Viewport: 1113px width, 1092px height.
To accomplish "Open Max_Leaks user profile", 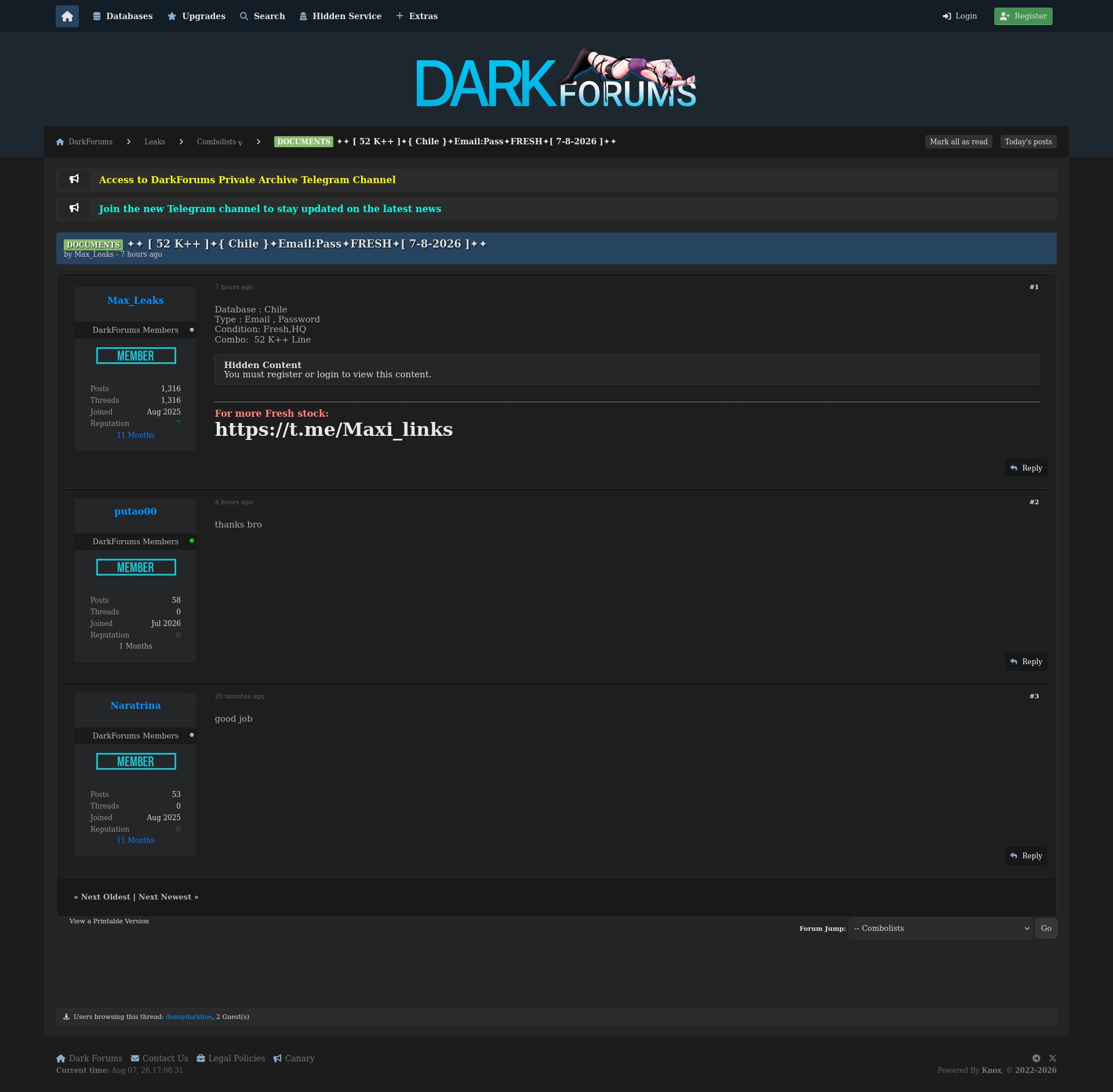I will pos(136,300).
